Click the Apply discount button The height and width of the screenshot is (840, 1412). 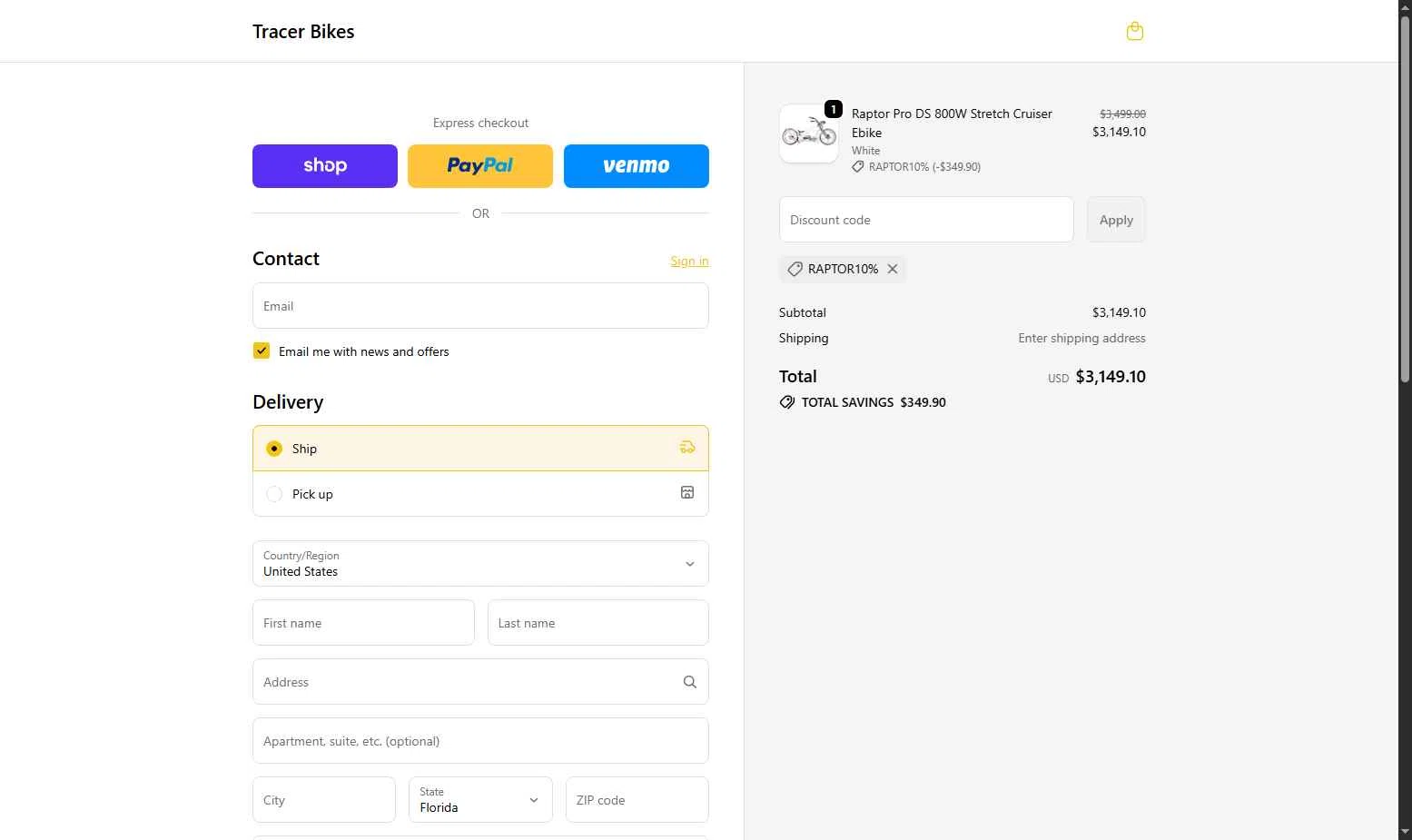coord(1116,220)
